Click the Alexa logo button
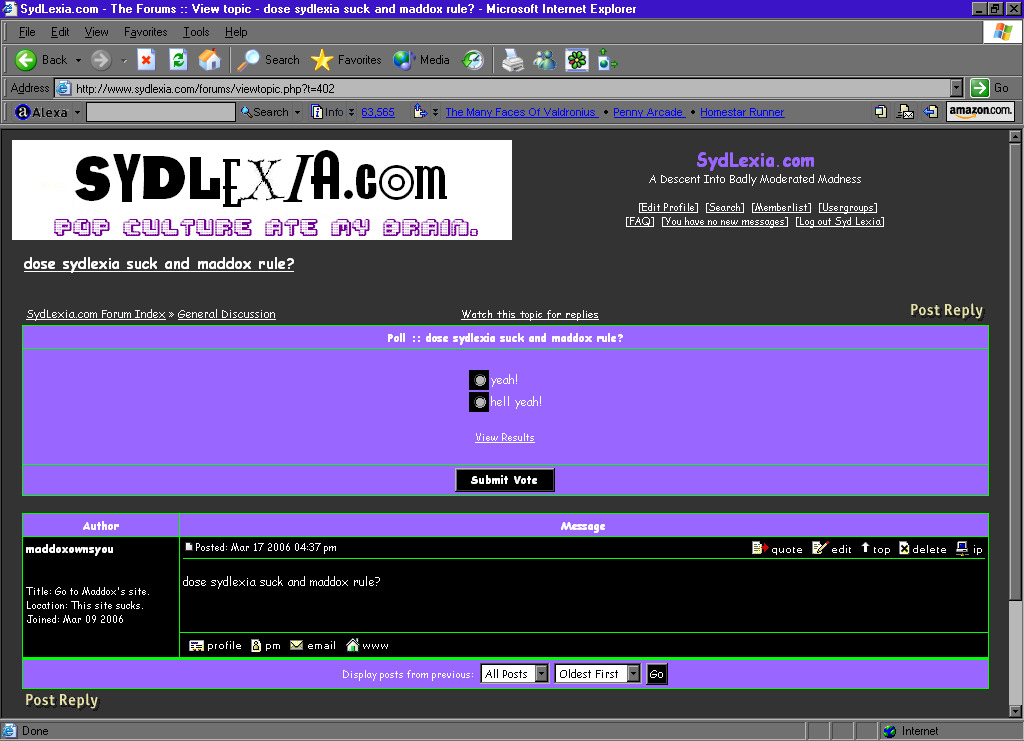The image size is (1024, 741). click(x=41, y=112)
